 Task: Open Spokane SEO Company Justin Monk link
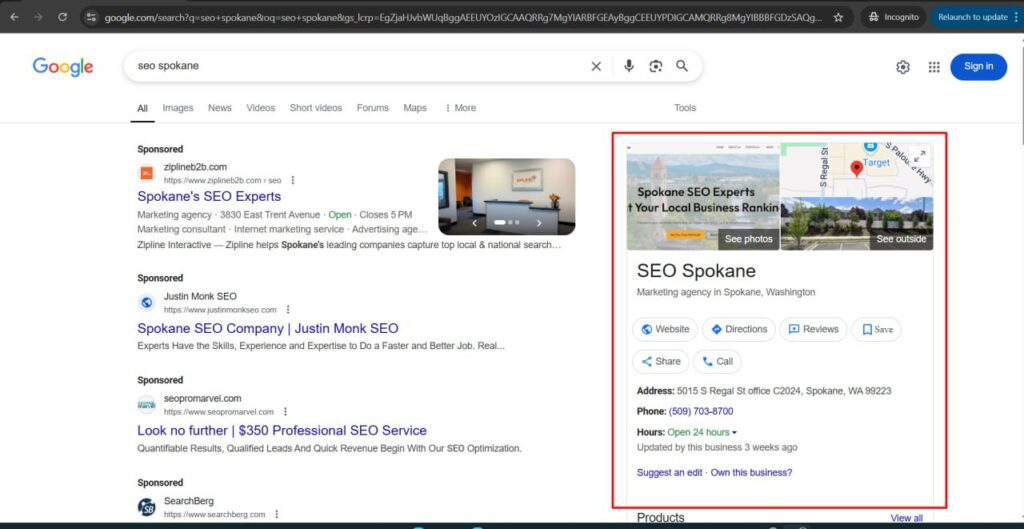(x=268, y=329)
